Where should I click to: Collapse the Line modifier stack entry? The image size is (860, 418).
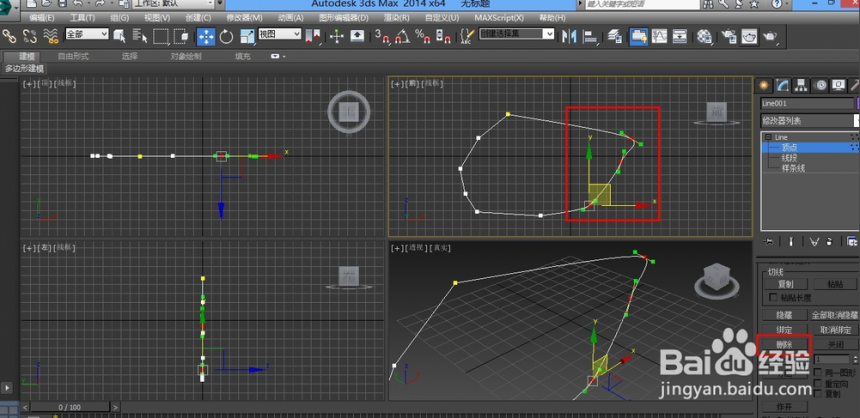click(x=768, y=137)
